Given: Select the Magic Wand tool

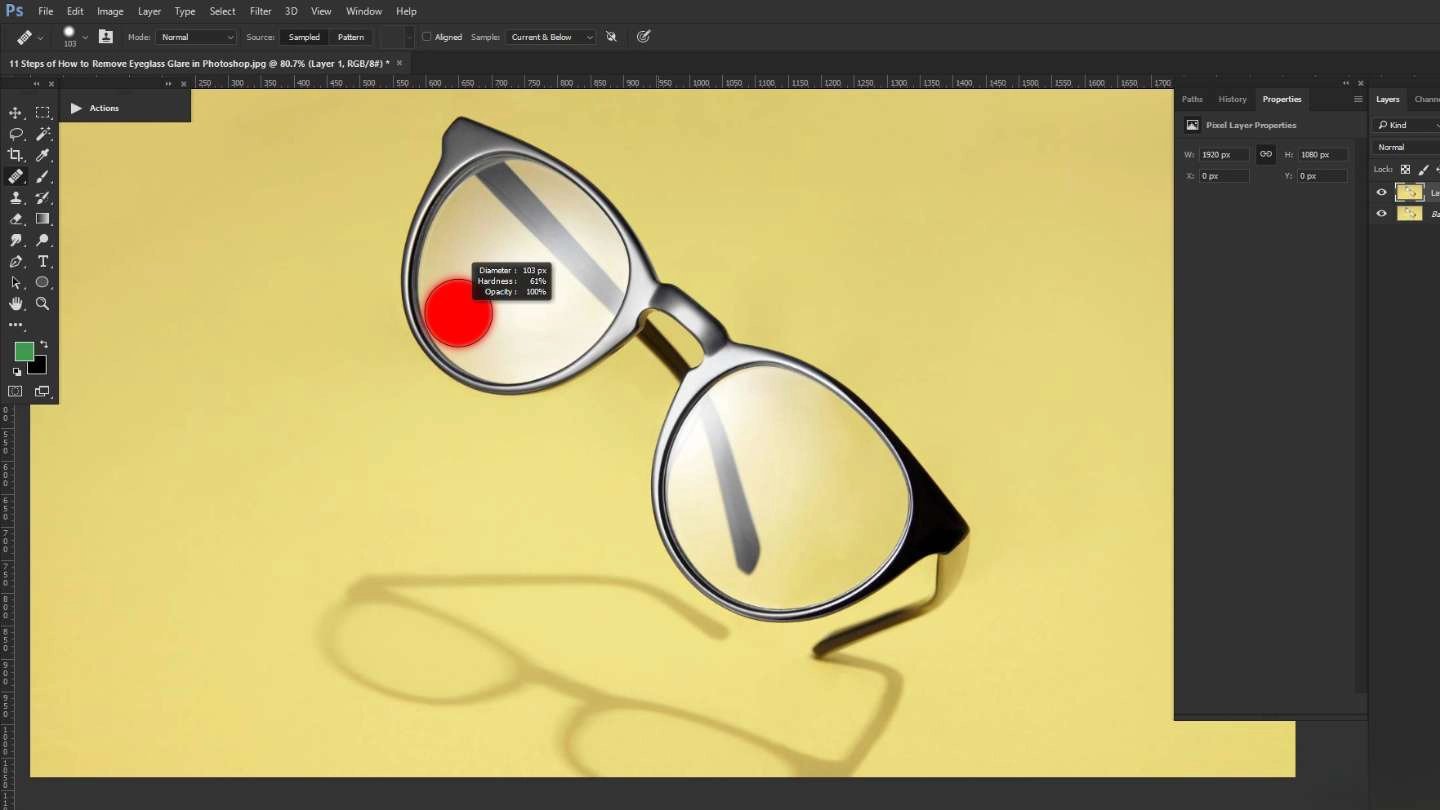Looking at the screenshot, I should 43,134.
